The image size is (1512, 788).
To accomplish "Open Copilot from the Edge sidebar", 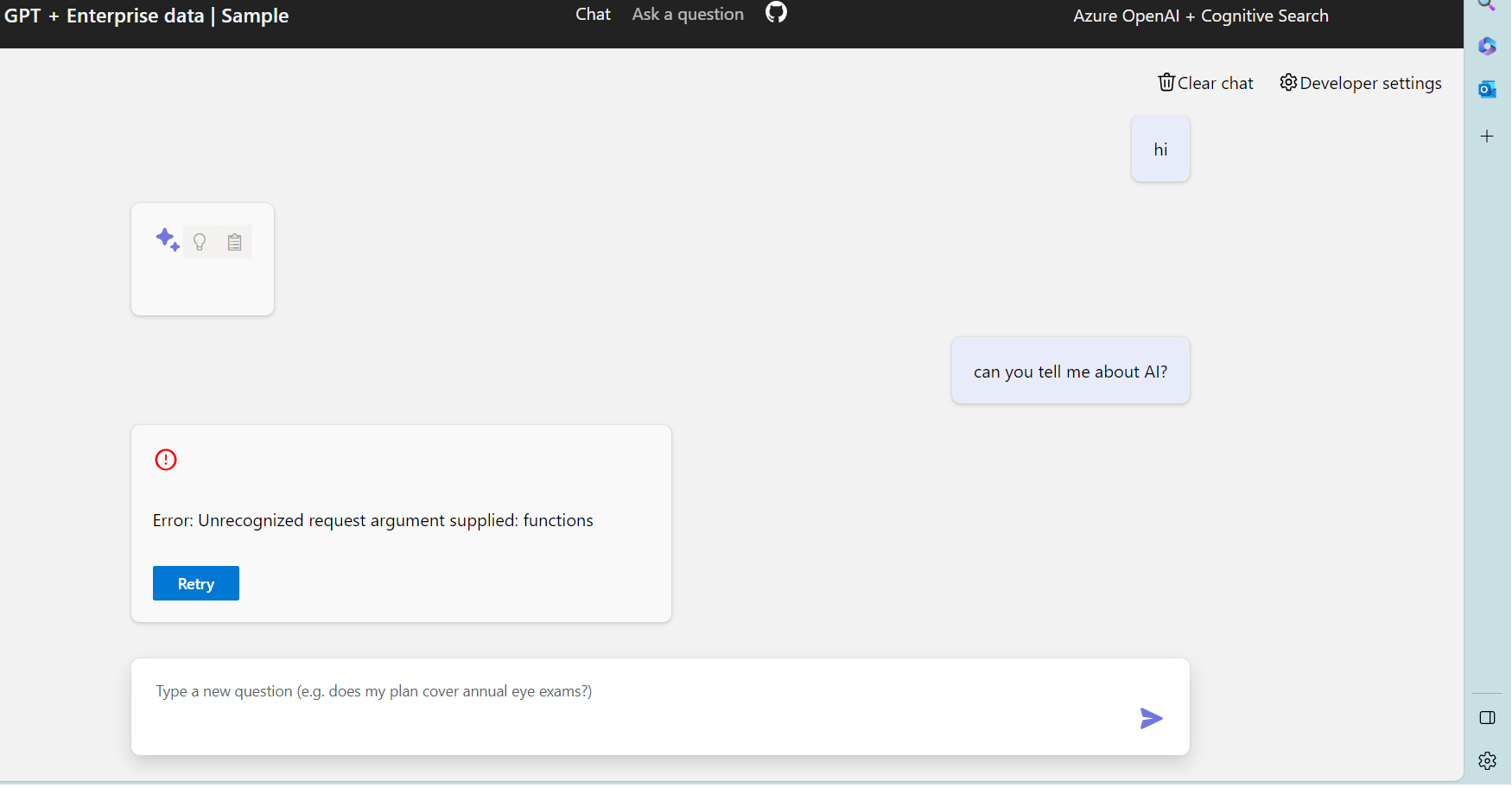I will tap(1487, 46).
